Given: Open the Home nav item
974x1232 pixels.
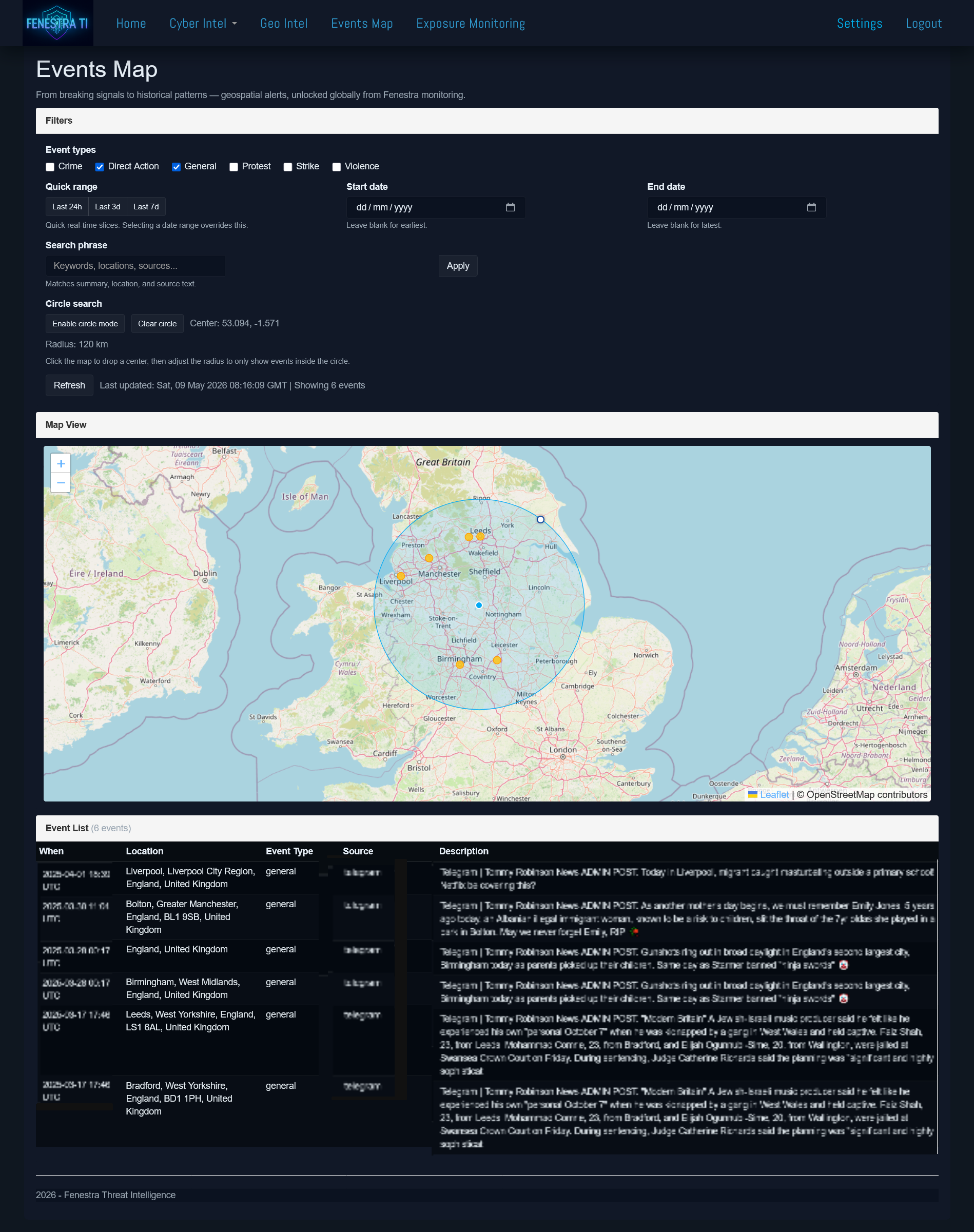Looking at the screenshot, I should 131,24.
